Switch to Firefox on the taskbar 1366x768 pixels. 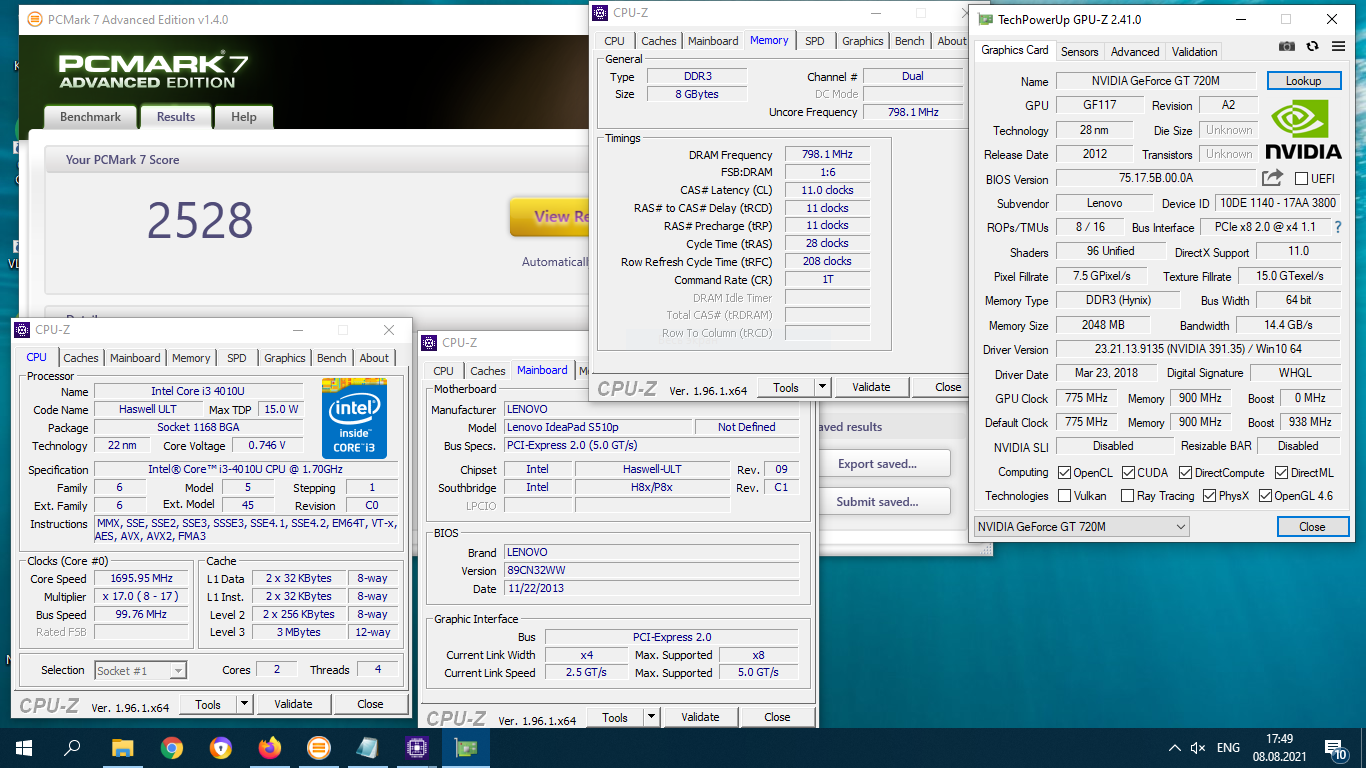tap(269, 747)
